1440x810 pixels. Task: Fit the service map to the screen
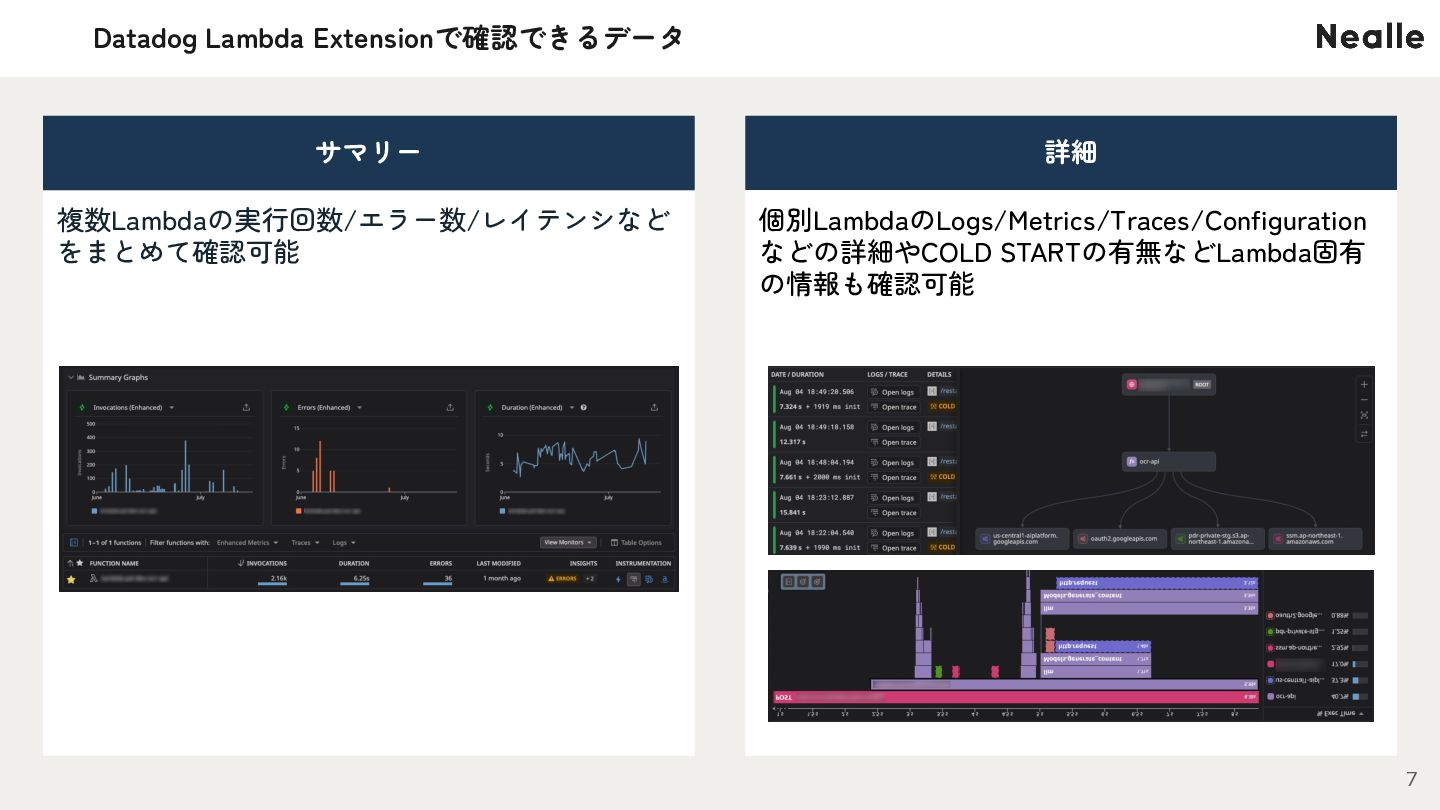(1364, 416)
